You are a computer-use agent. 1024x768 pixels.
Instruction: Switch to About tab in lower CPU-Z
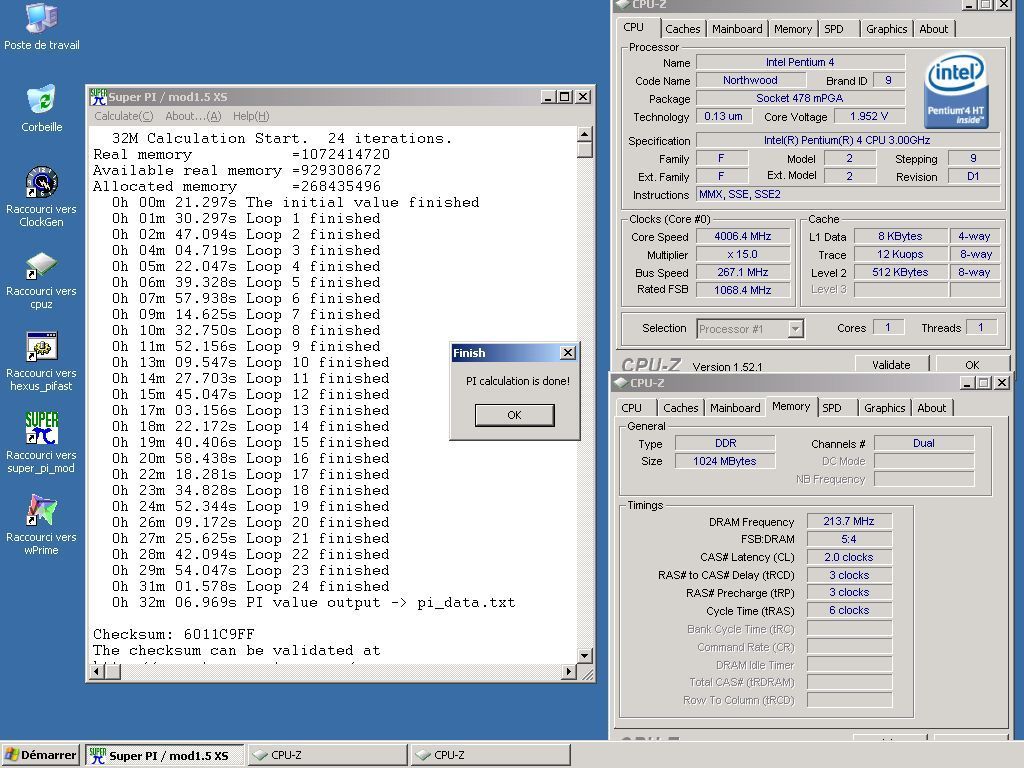[x=931, y=408]
